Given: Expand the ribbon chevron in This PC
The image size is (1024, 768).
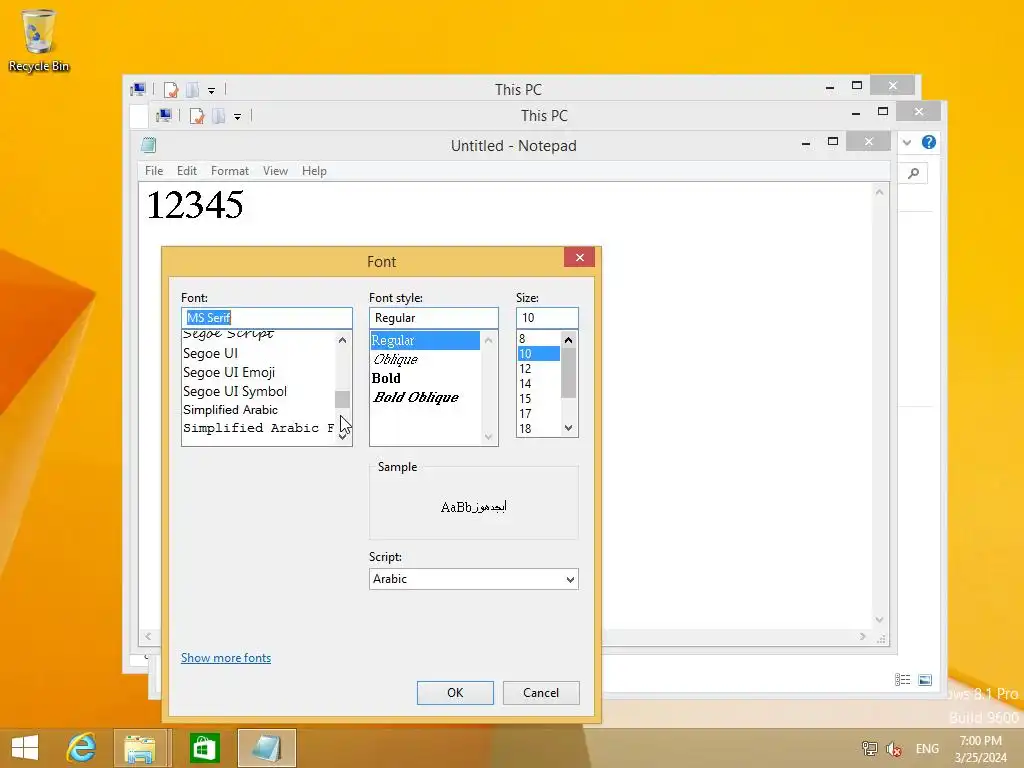Looking at the screenshot, I should [x=906, y=142].
